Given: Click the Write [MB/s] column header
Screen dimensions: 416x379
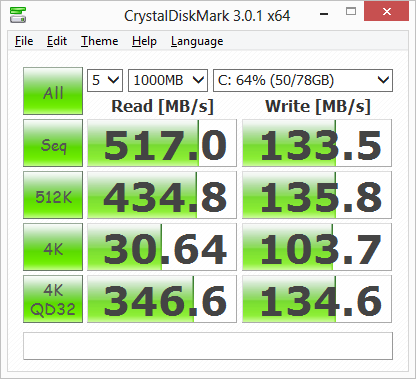Looking at the screenshot, I should pos(318,107).
